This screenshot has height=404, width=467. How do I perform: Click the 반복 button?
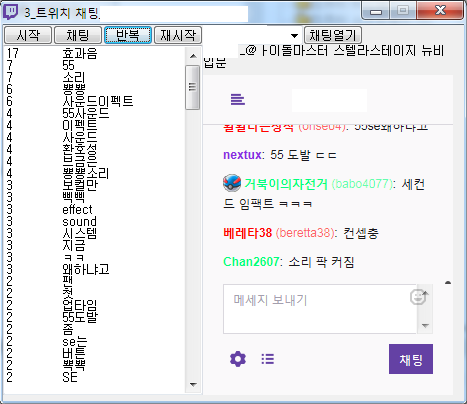click(x=128, y=35)
